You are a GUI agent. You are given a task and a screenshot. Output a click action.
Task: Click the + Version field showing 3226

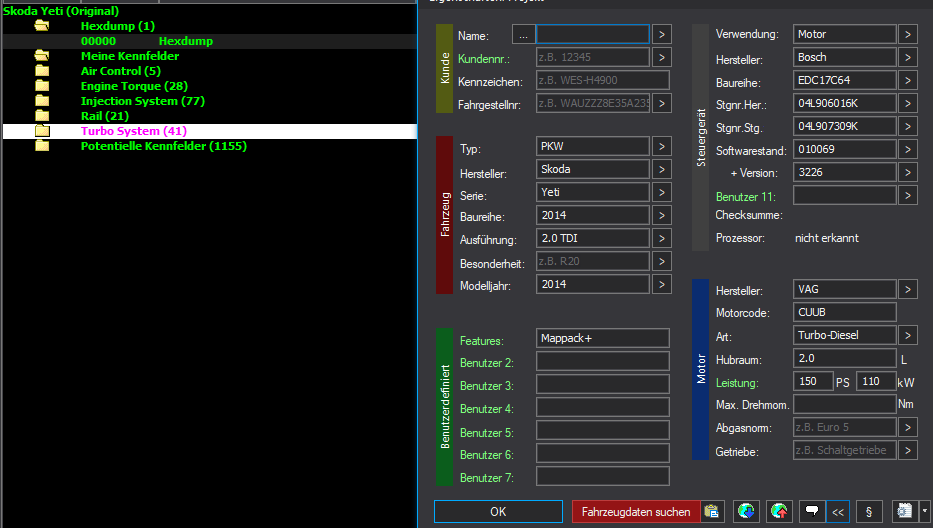[x=844, y=173]
